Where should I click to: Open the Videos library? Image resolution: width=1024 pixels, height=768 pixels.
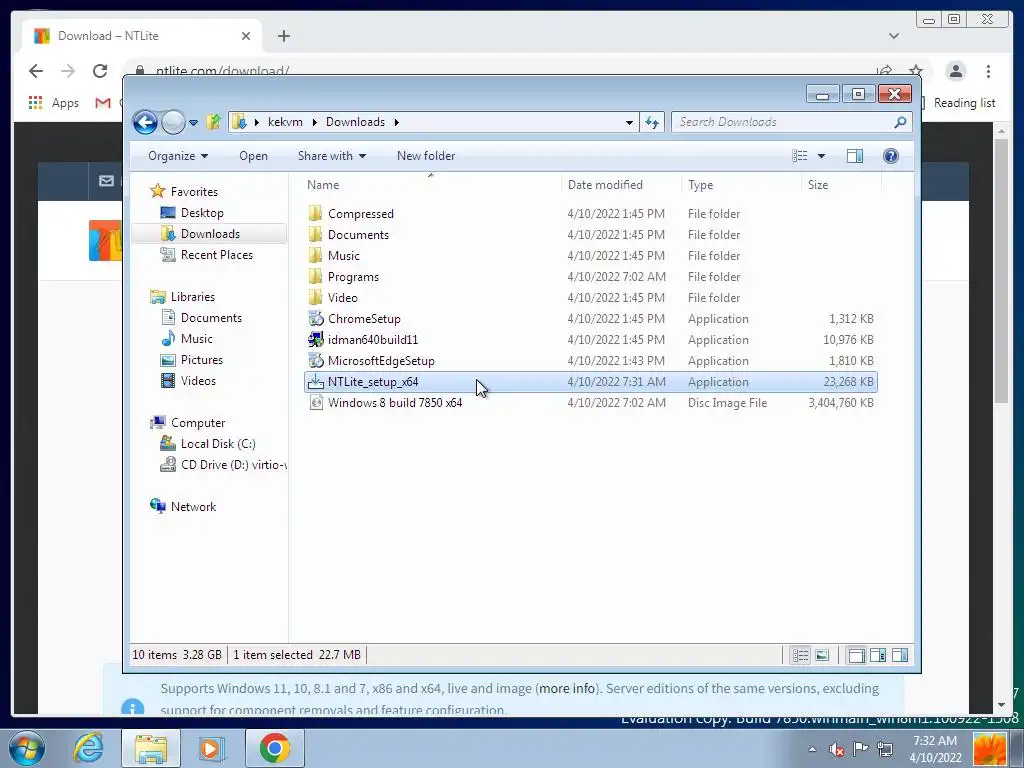[x=198, y=381]
